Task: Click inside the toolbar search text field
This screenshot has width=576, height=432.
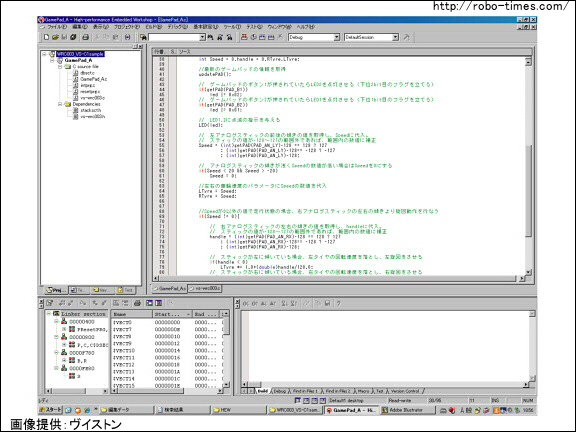Action: click(x=174, y=37)
